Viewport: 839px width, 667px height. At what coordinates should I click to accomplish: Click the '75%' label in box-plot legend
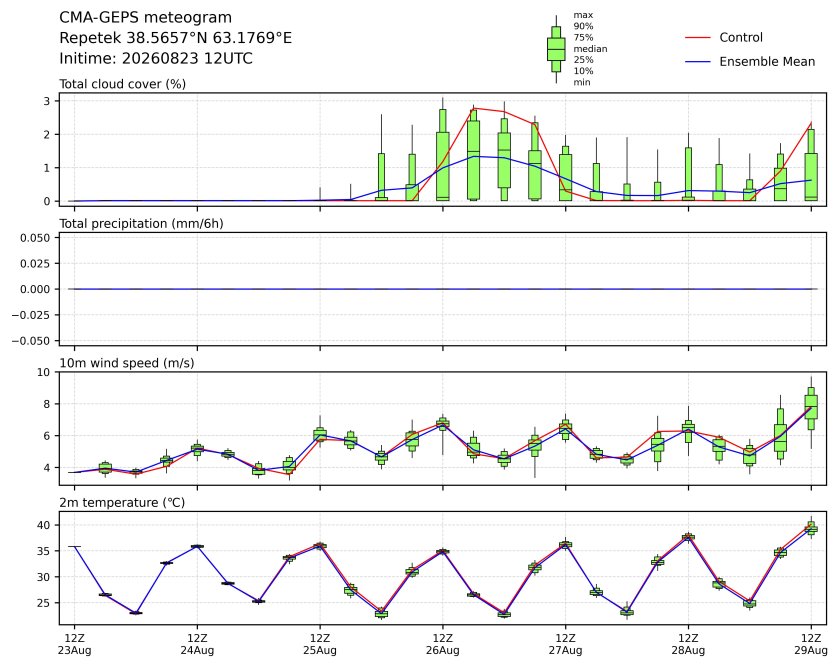[x=583, y=37]
